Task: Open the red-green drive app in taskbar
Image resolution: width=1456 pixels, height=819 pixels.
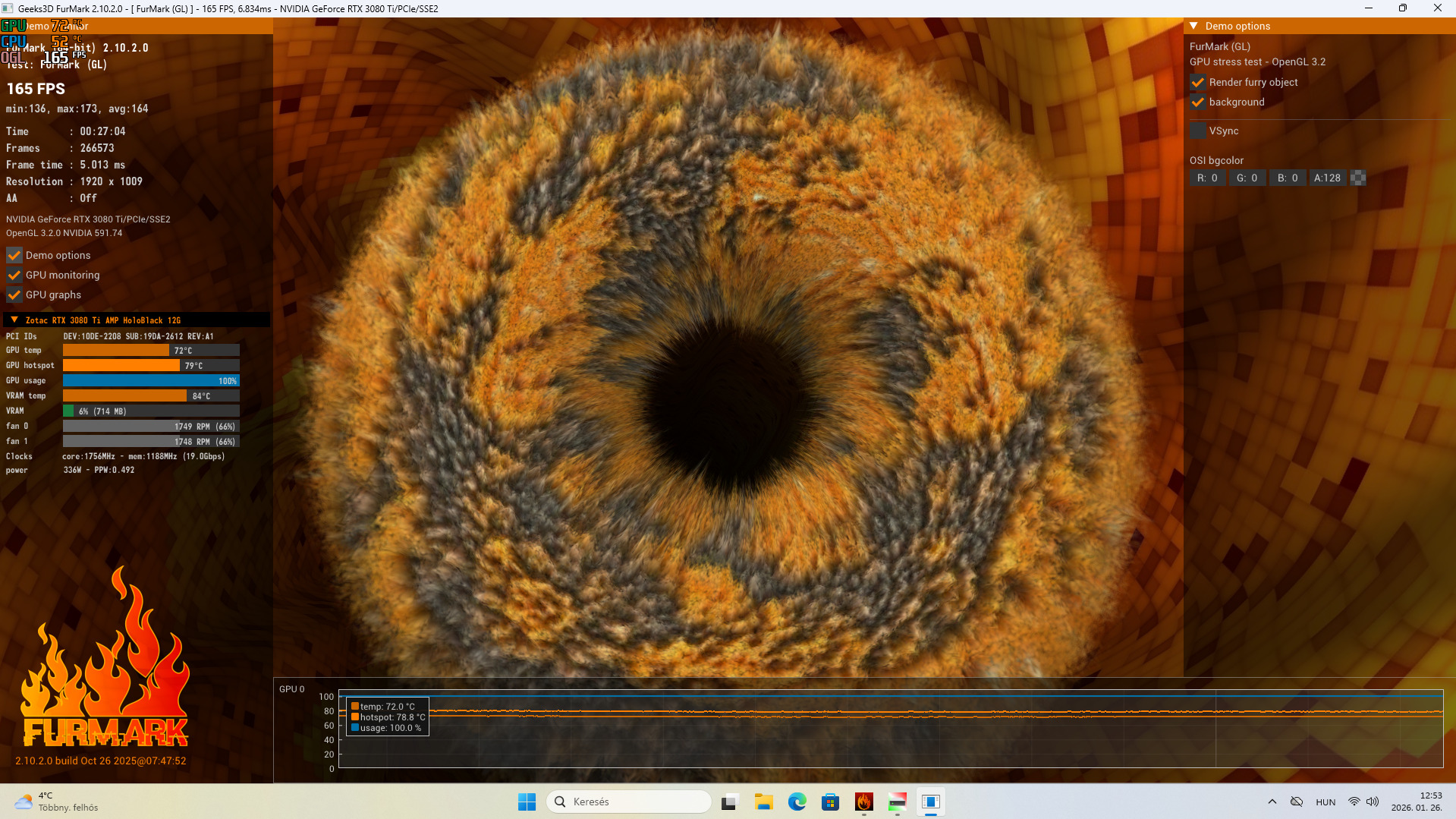Action: pos(897,802)
